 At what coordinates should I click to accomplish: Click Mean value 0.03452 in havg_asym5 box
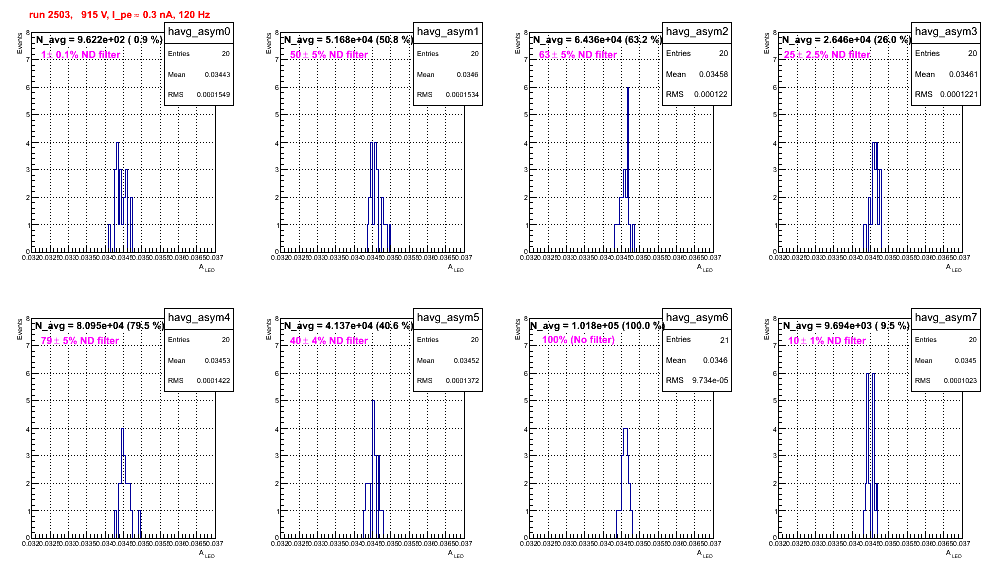[466, 360]
